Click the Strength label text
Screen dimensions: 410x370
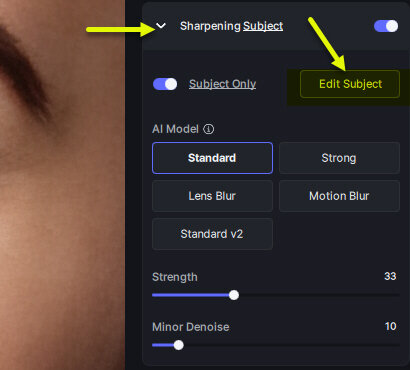[175, 277]
